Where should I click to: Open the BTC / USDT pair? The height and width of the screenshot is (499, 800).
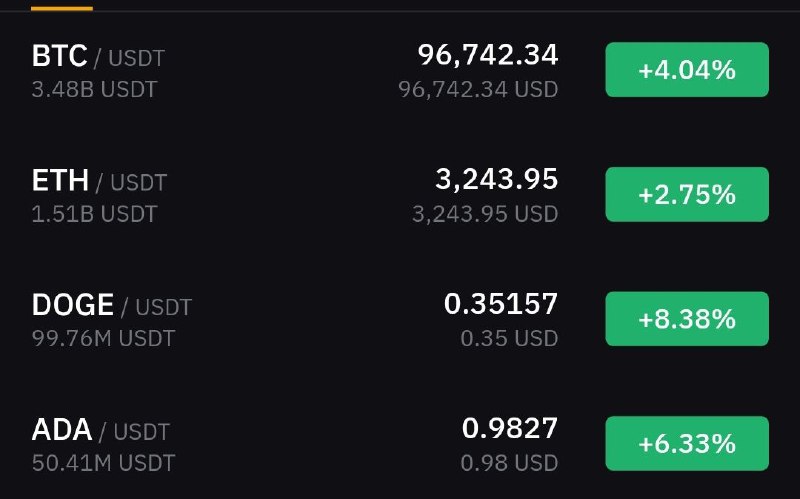click(400, 70)
